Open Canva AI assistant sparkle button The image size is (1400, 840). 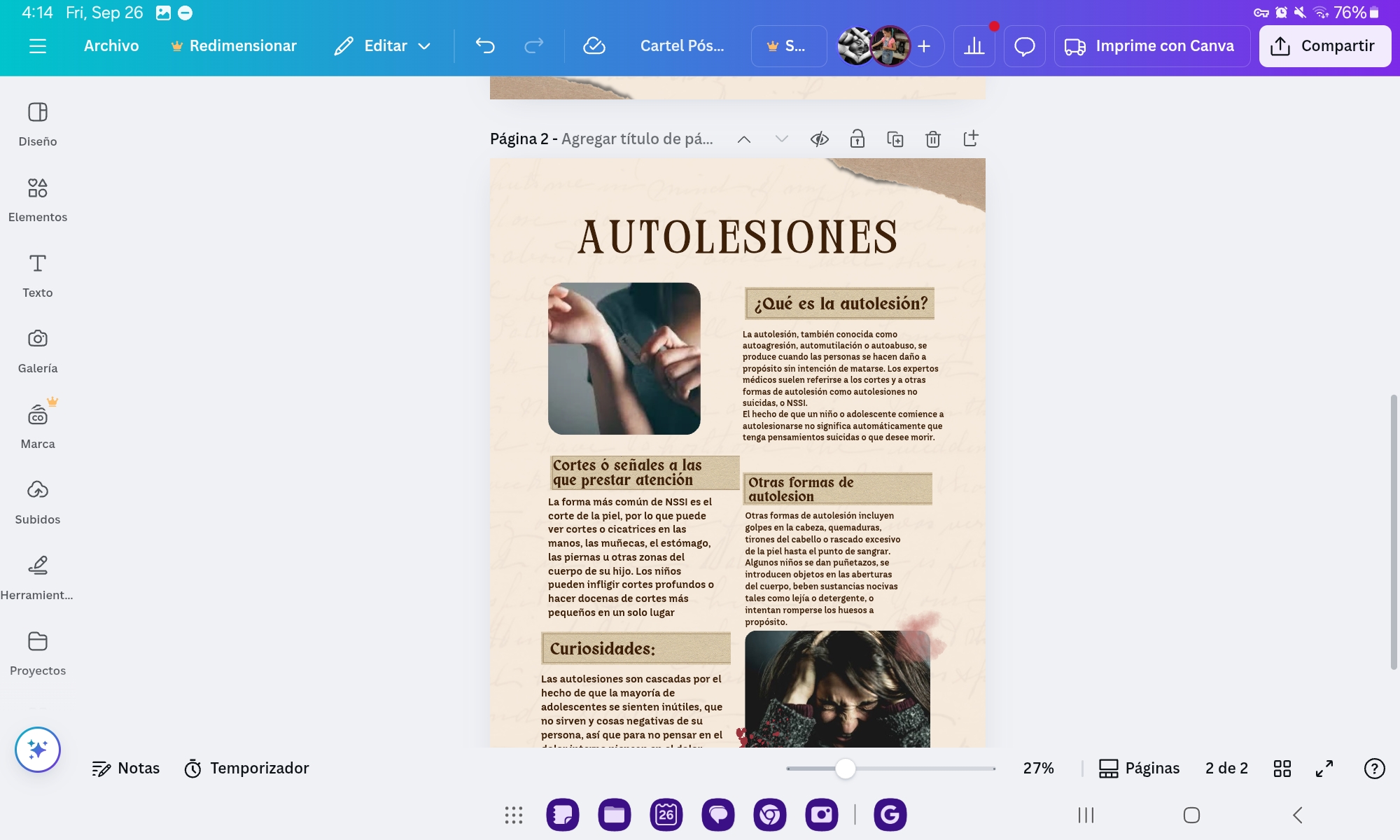pos(38,749)
